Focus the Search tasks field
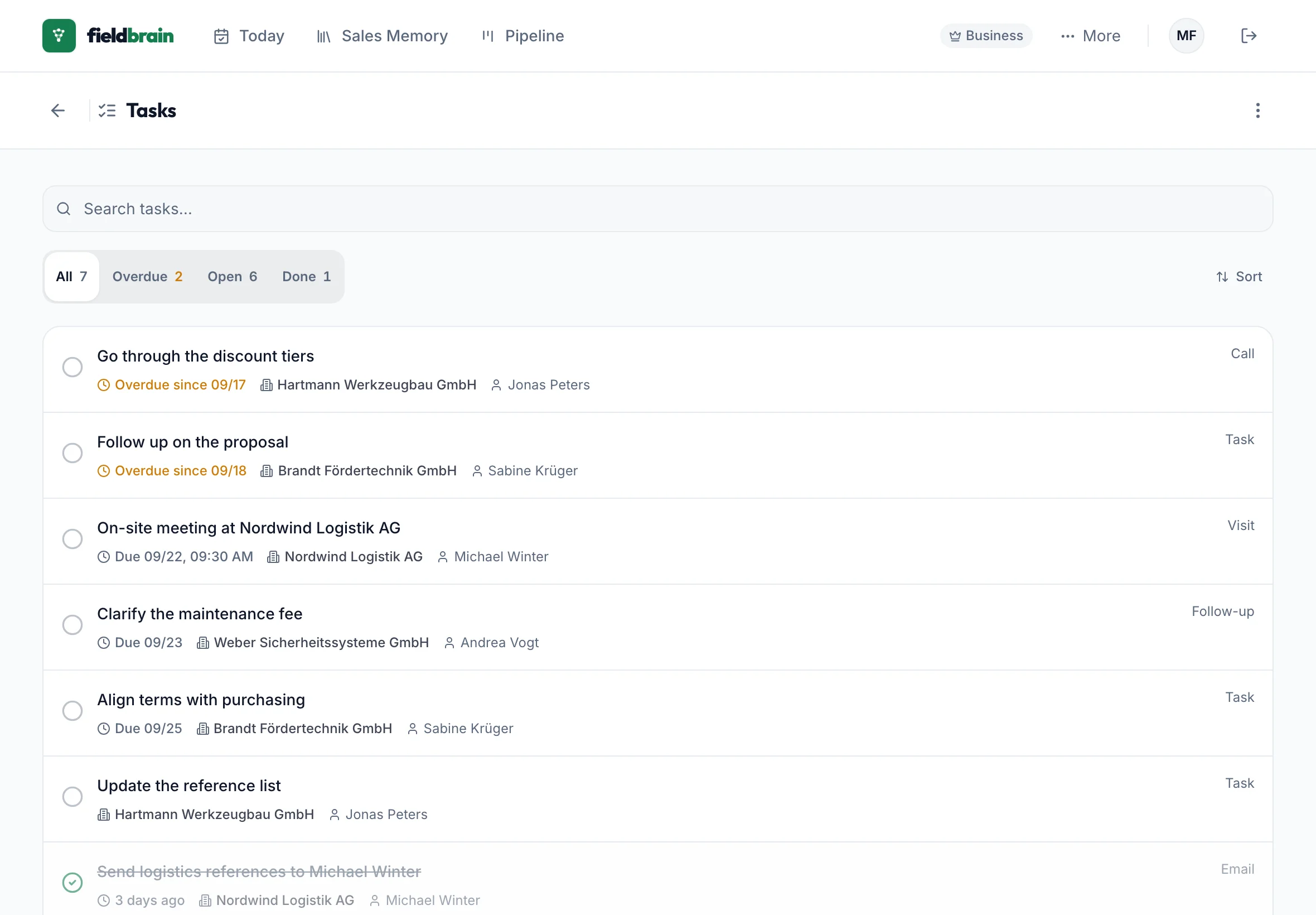The height and width of the screenshot is (915, 1316). (x=657, y=209)
